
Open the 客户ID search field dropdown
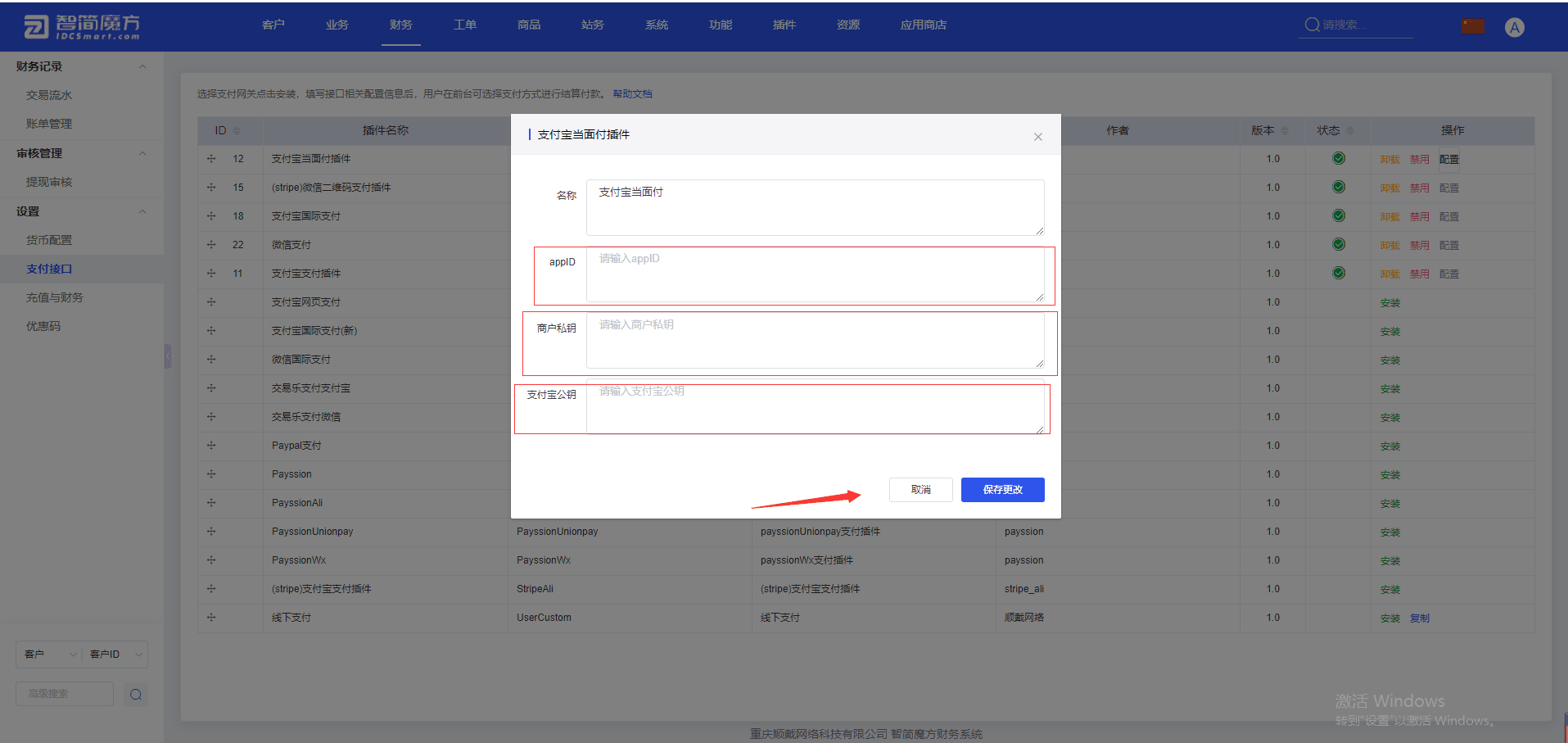(x=115, y=654)
